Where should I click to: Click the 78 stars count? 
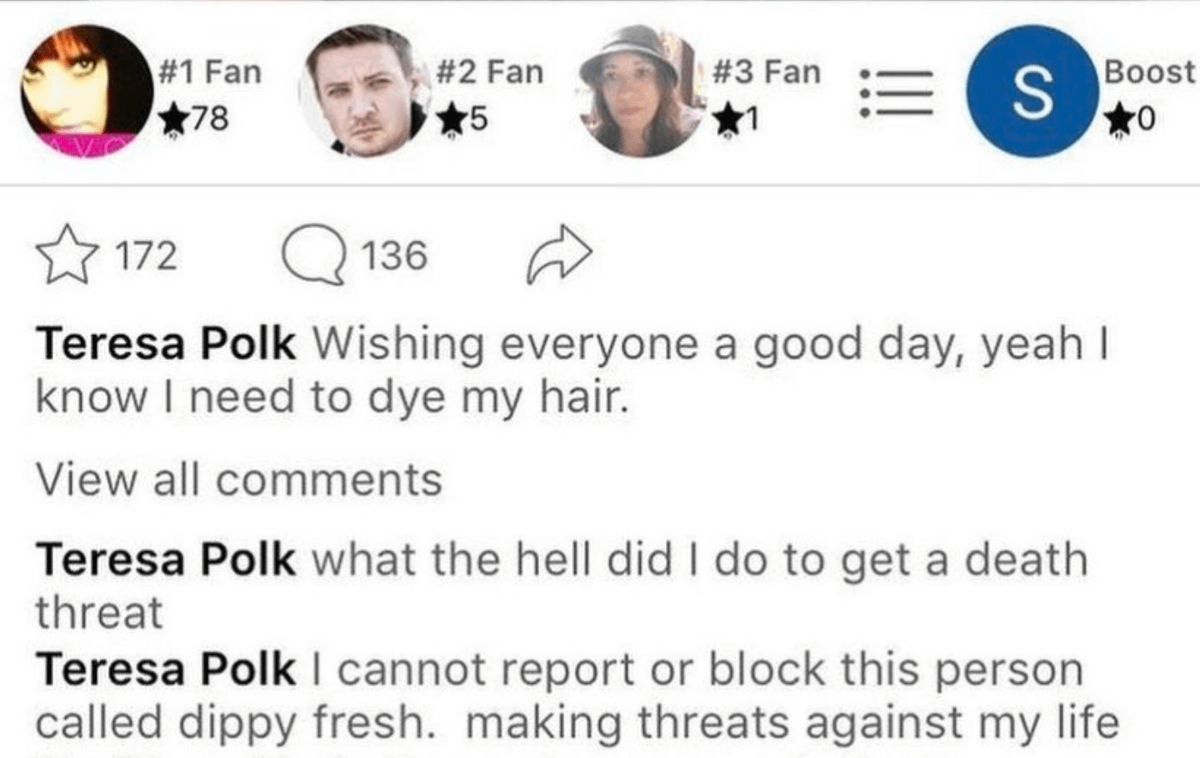coord(196,120)
